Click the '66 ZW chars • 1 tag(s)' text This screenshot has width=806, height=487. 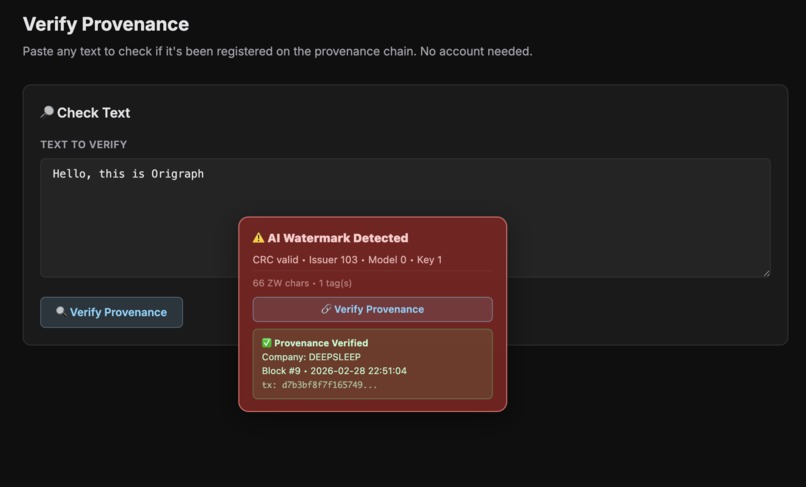click(302, 283)
